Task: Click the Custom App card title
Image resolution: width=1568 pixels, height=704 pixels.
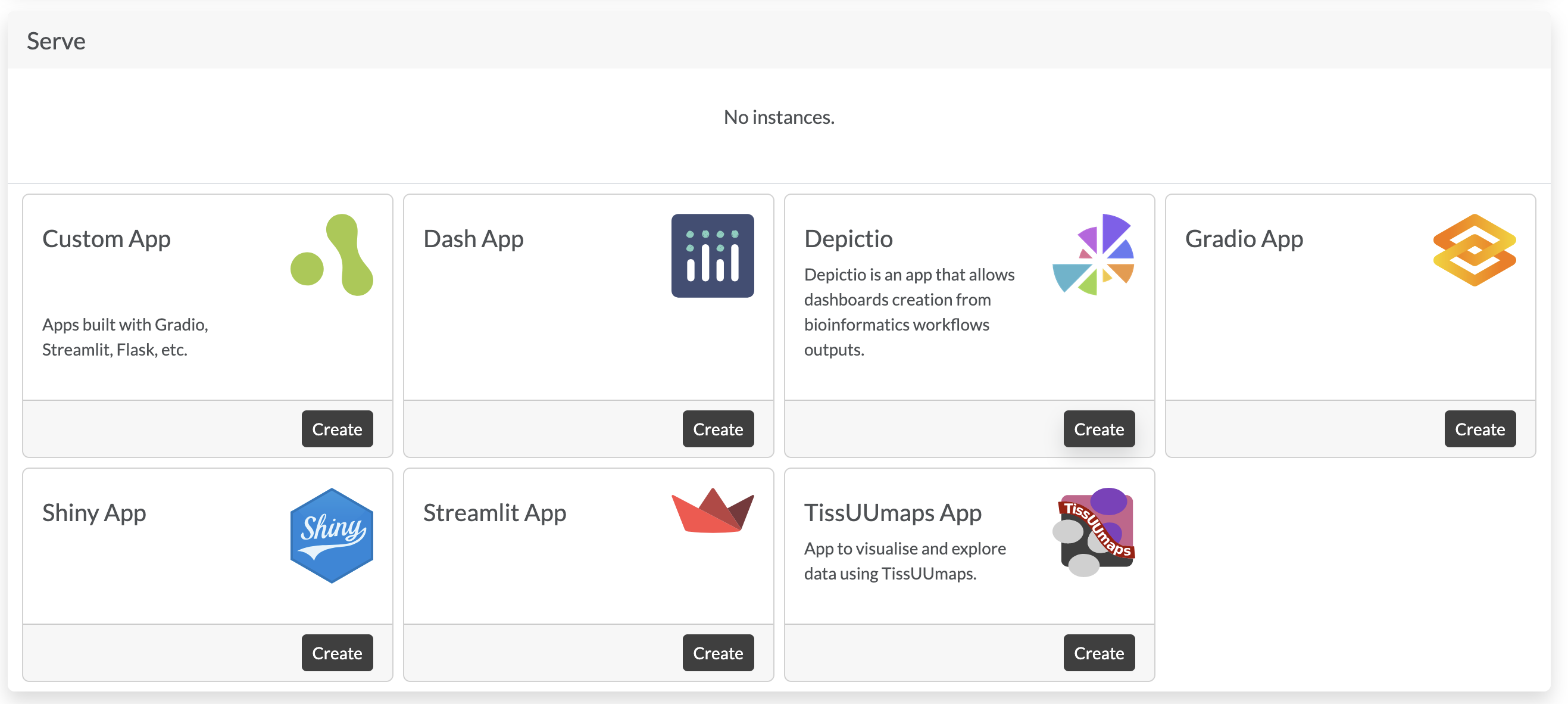Action: (107, 239)
